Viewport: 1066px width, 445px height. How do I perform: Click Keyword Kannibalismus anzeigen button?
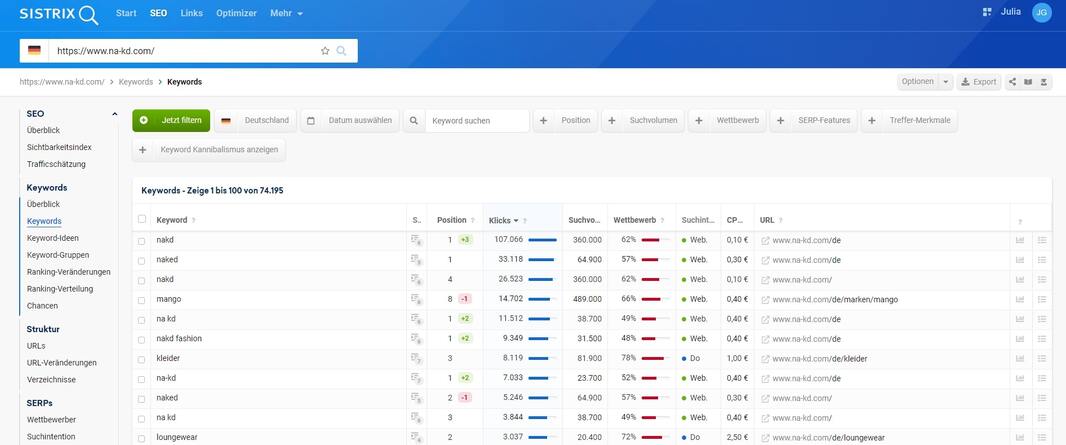point(209,149)
